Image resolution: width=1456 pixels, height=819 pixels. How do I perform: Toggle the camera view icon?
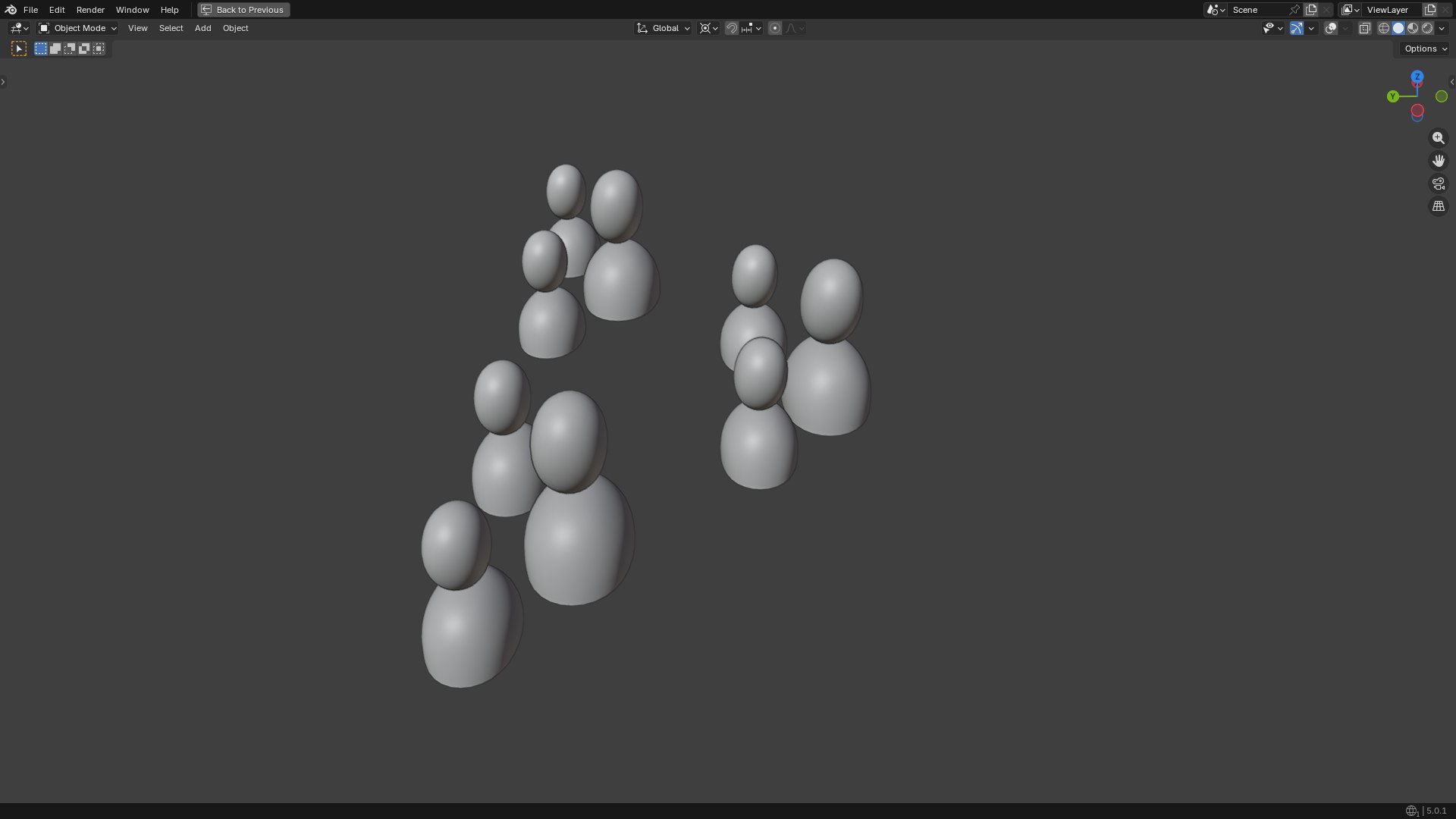click(1439, 184)
